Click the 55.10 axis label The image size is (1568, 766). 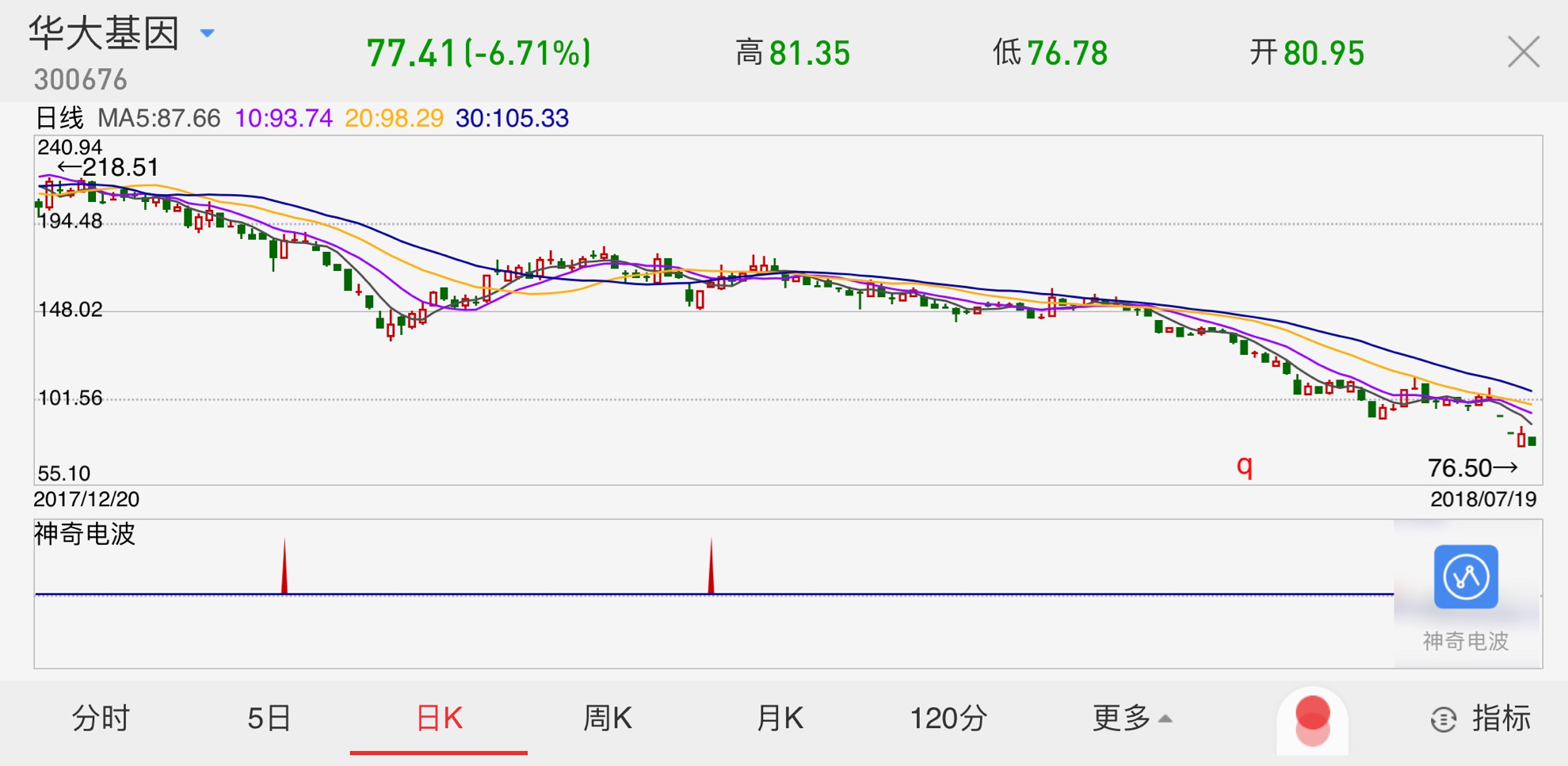tap(63, 474)
